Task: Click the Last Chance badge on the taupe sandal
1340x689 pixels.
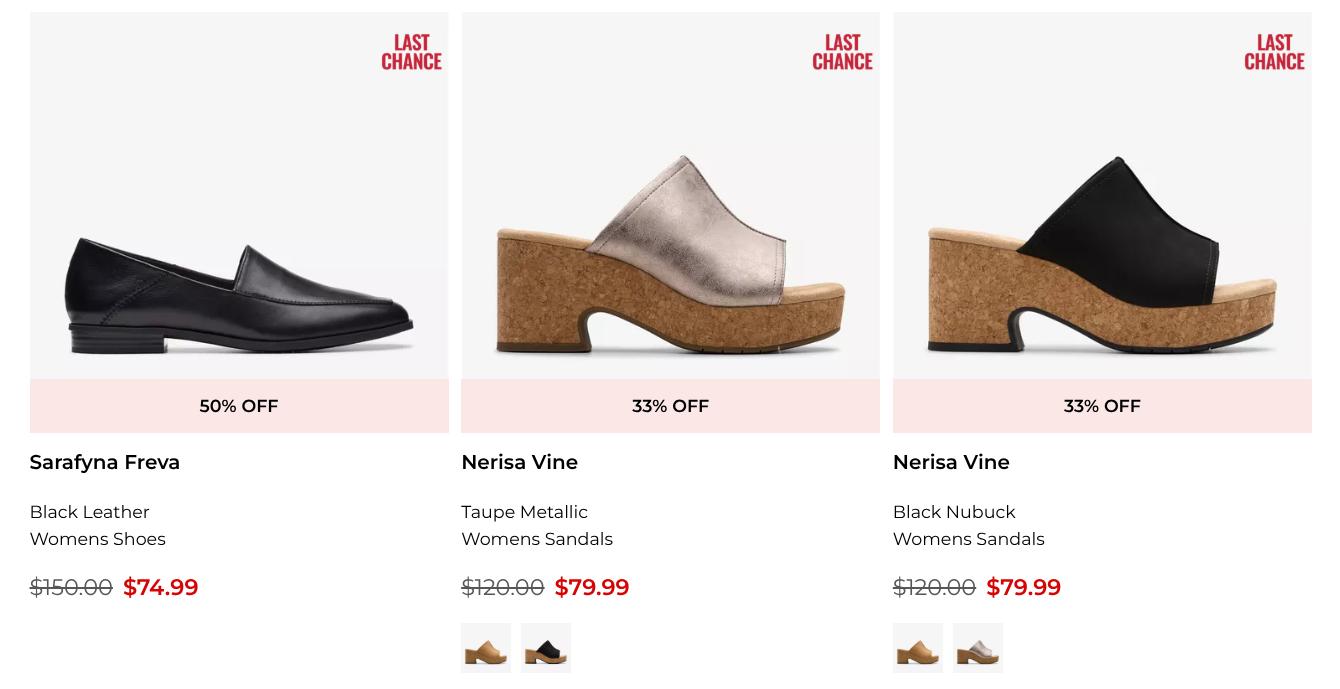Action: click(842, 52)
